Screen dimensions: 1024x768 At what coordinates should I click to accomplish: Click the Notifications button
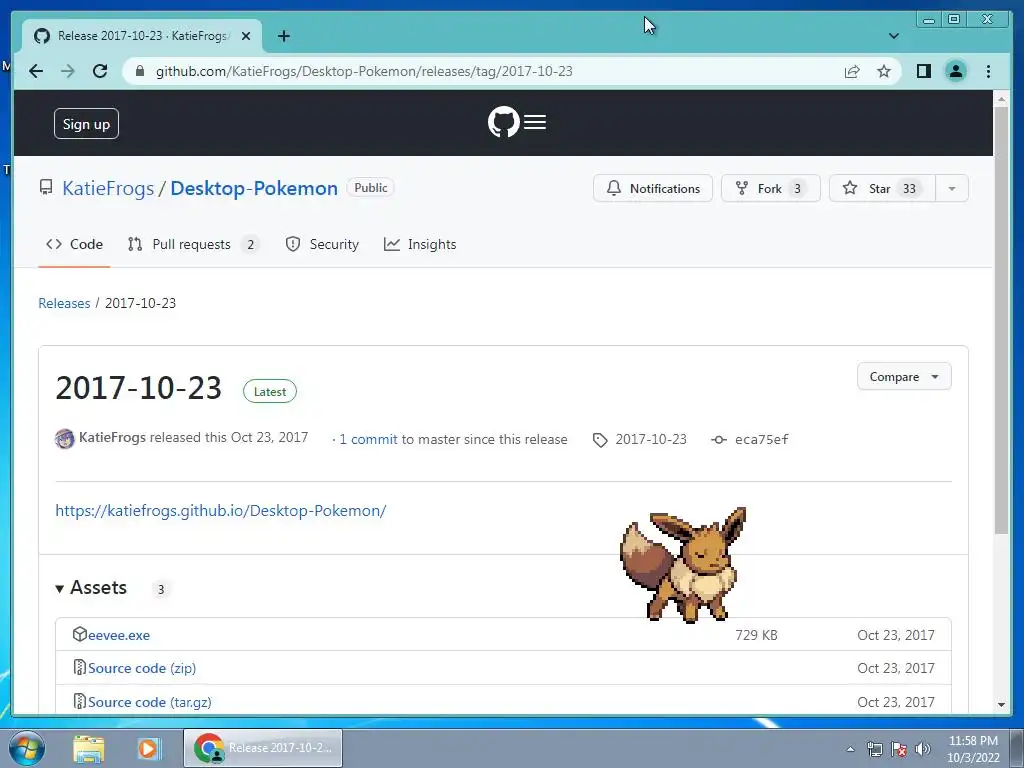click(x=652, y=188)
